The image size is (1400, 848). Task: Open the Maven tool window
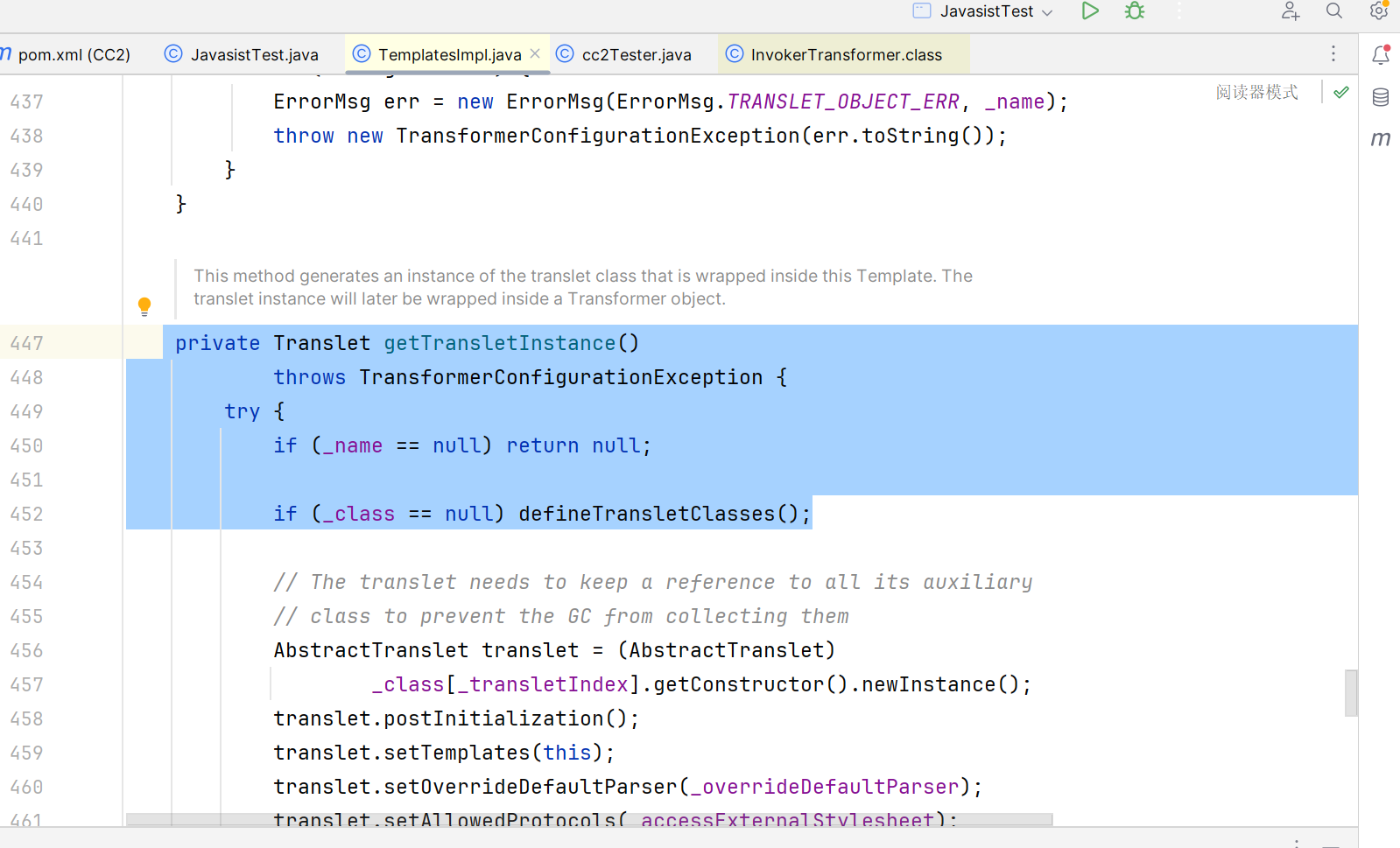pos(1381,138)
